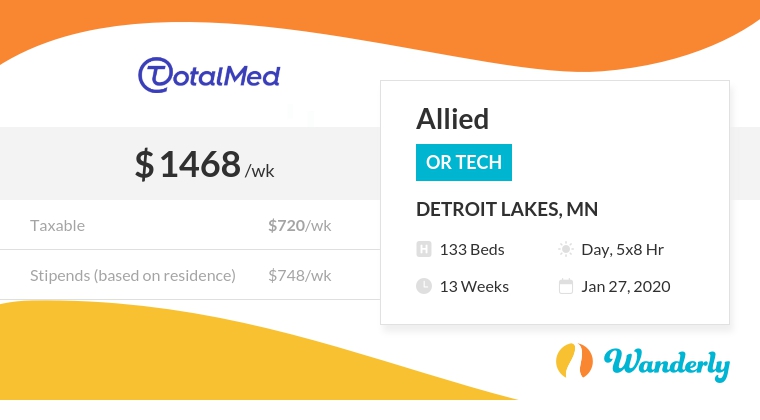Click the hospital beds icon
This screenshot has height=420, width=760.
pyautogui.click(x=423, y=250)
